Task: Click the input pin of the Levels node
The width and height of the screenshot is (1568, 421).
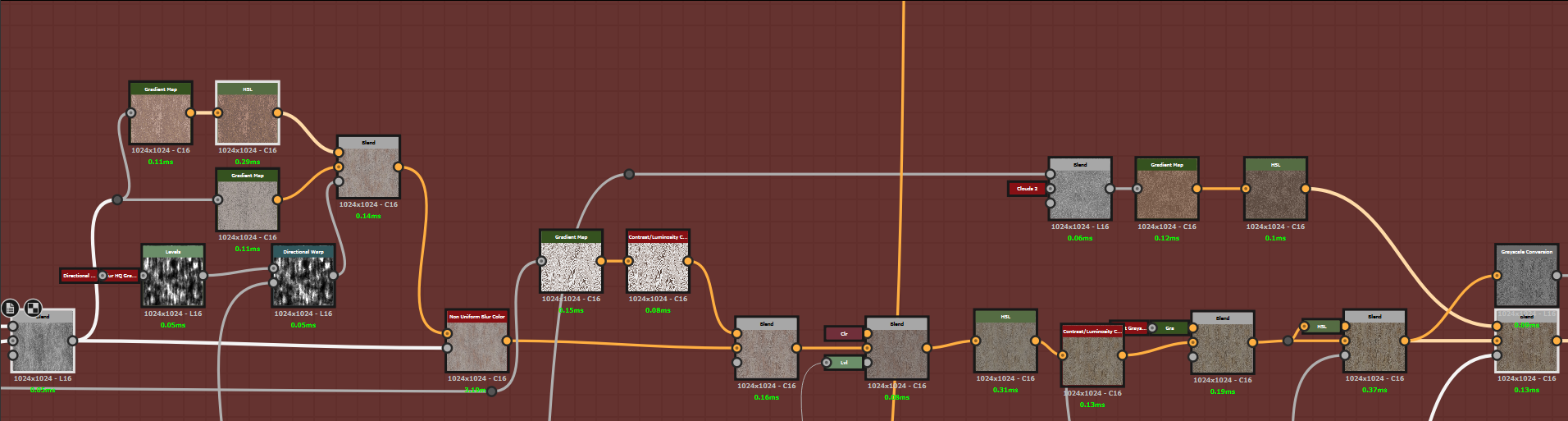Action: click(x=144, y=276)
